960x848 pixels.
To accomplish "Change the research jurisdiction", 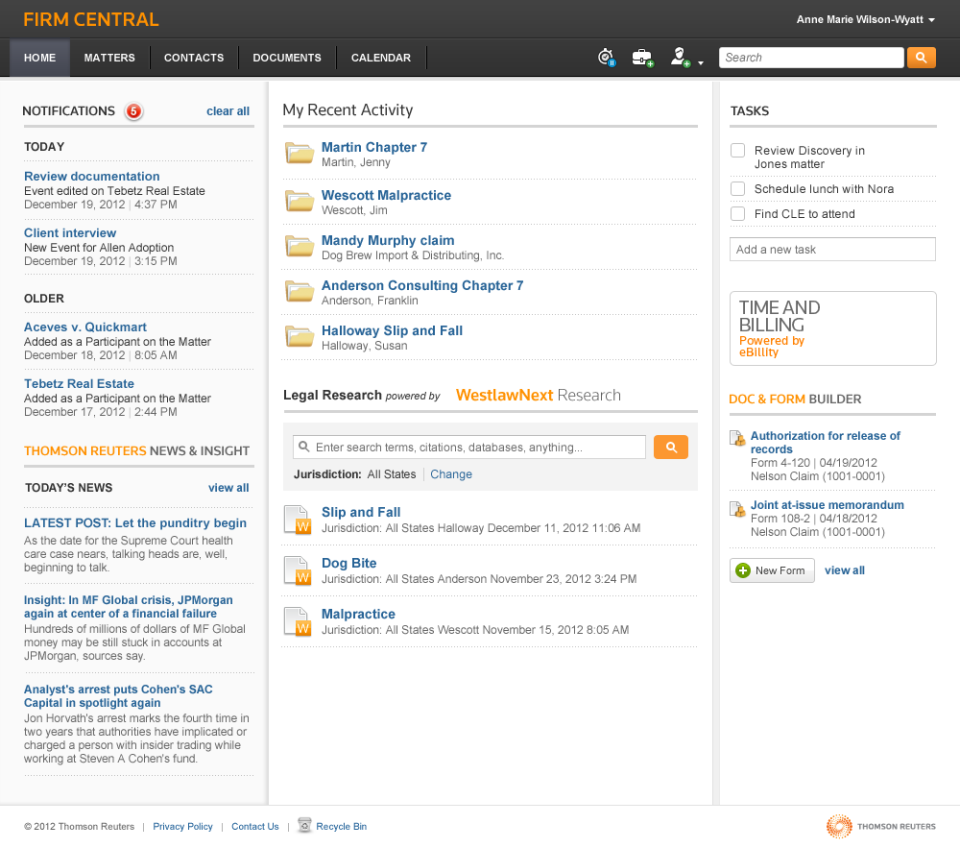I will pyautogui.click(x=451, y=474).
